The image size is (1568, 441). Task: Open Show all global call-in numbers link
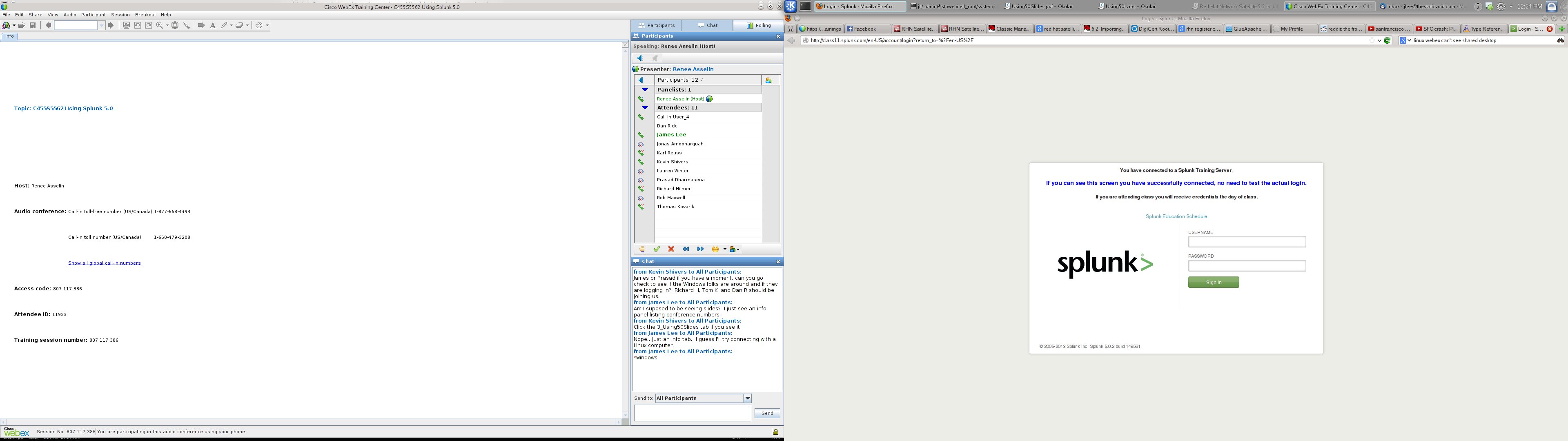click(x=104, y=263)
